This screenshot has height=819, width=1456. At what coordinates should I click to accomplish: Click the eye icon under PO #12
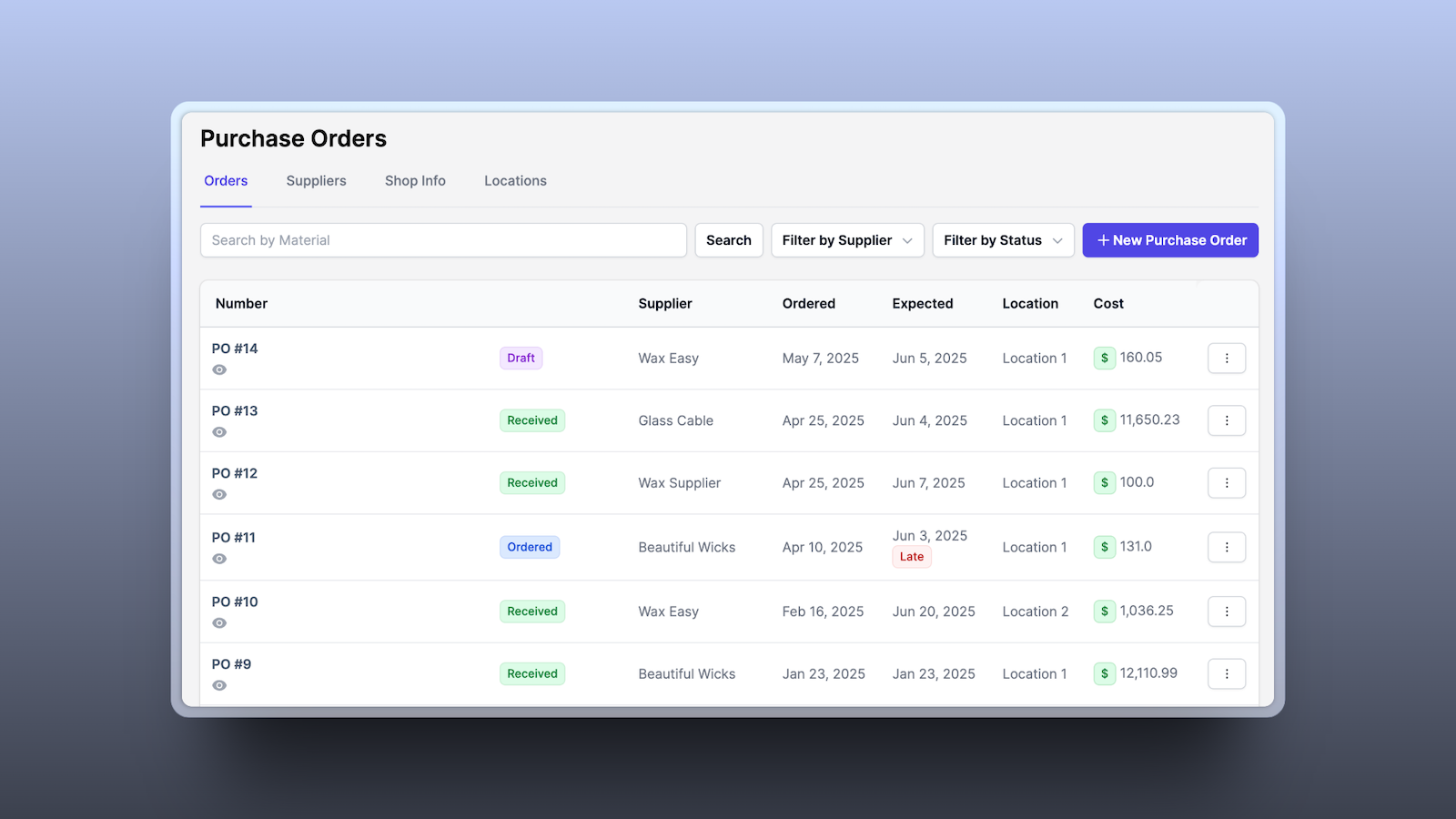click(x=219, y=495)
